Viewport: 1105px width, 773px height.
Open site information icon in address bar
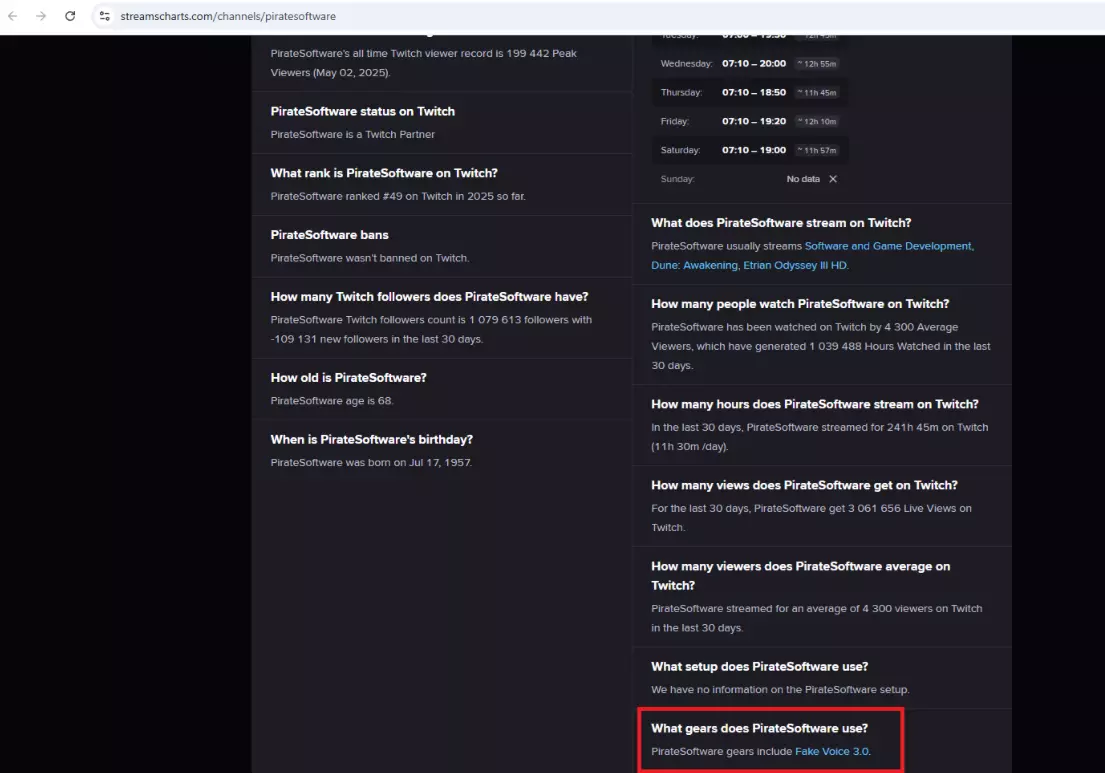point(104,16)
